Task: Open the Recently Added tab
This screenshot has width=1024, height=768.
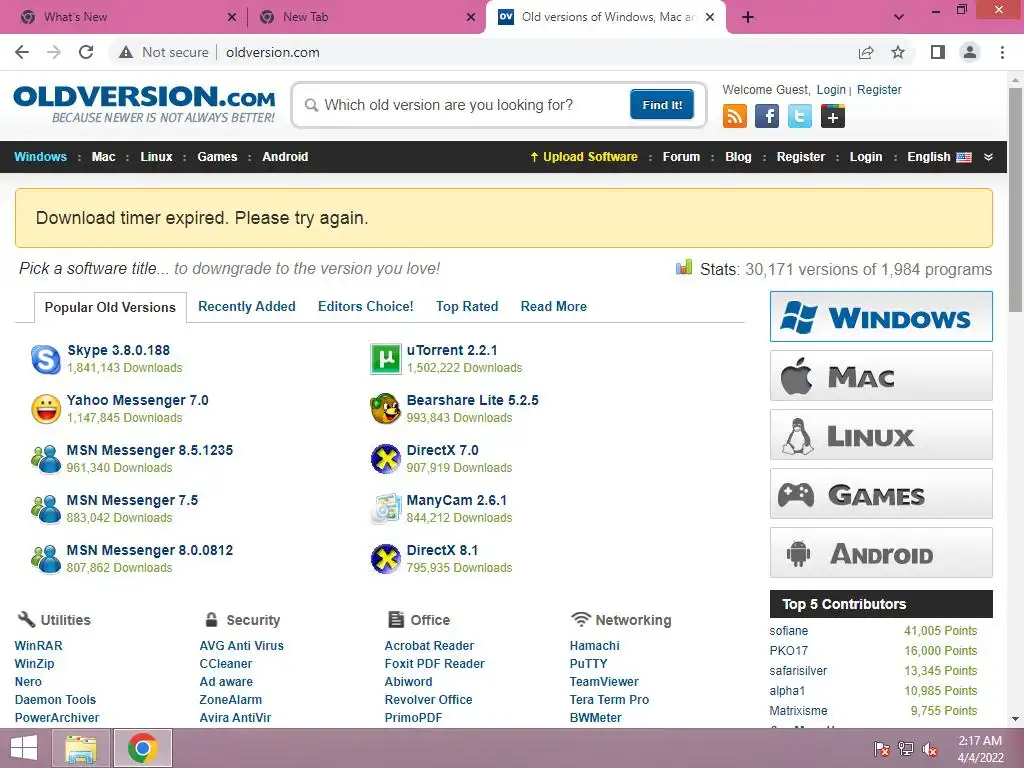Action: coord(247,306)
